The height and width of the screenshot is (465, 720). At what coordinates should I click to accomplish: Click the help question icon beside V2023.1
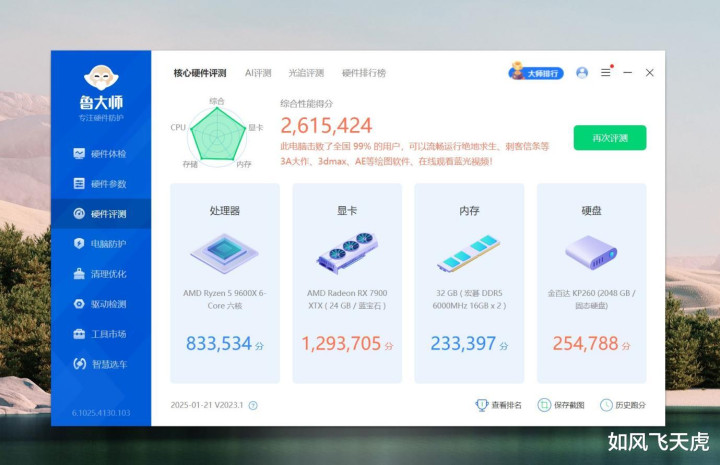tap(253, 405)
